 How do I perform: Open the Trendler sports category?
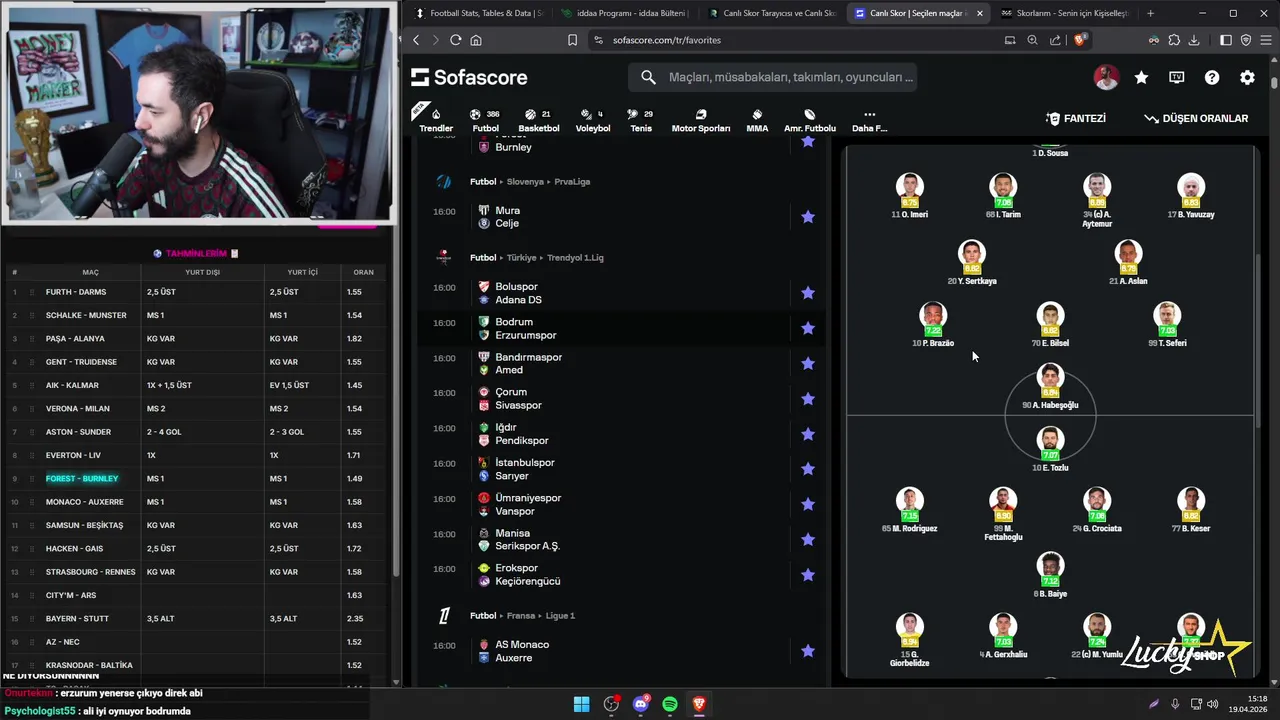pyautogui.click(x=436, y=120)
